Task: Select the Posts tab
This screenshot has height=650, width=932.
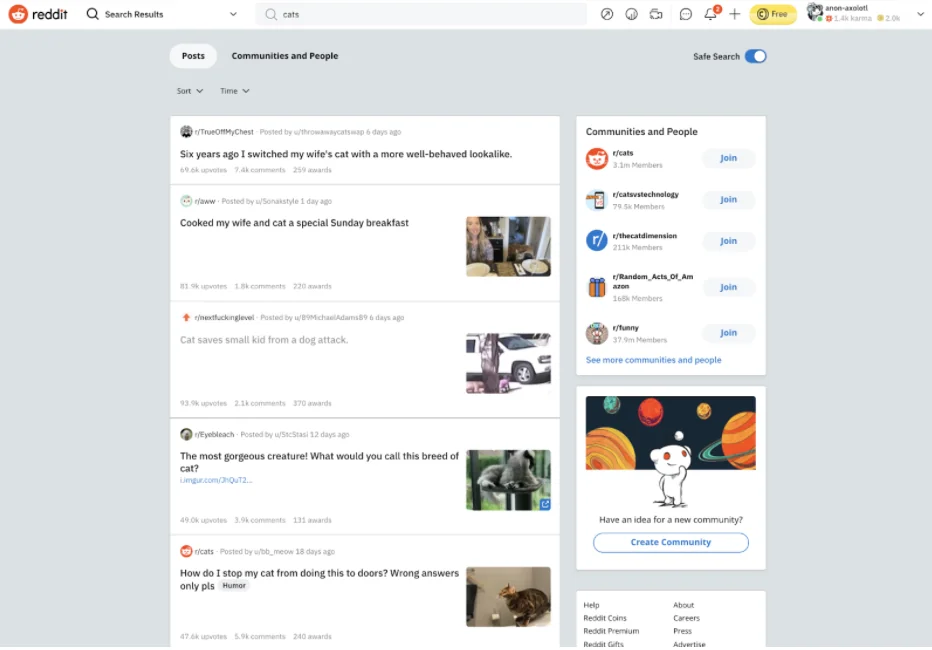Action: click(193, 56)
